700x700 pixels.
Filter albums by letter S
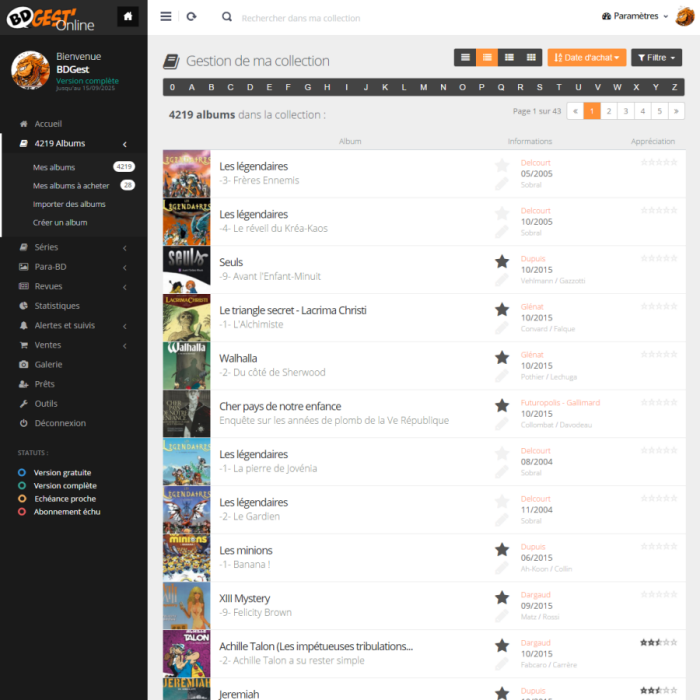pyautogui.click(x=539, y=88)
